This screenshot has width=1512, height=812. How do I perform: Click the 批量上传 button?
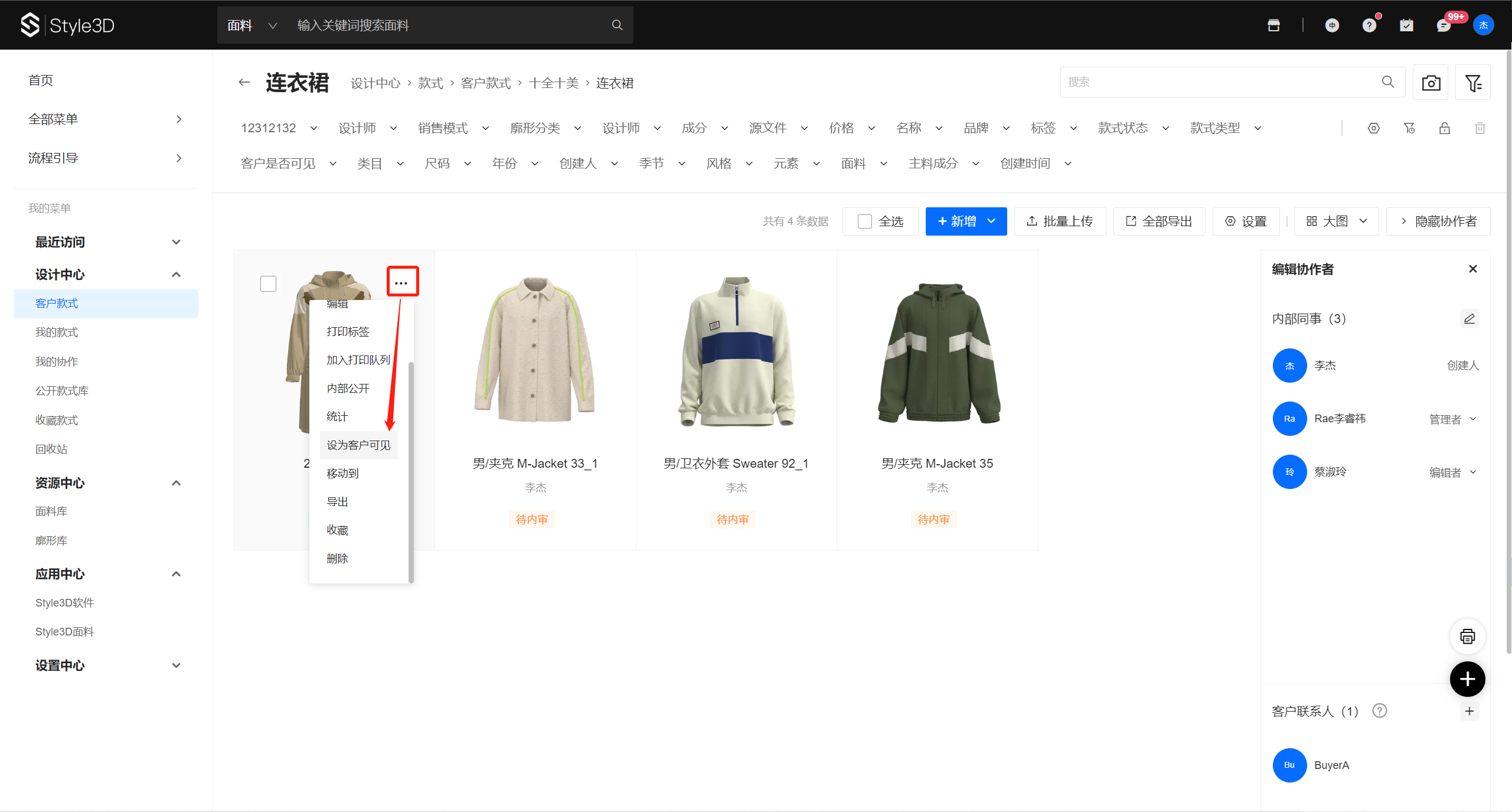click(1060, 221)
